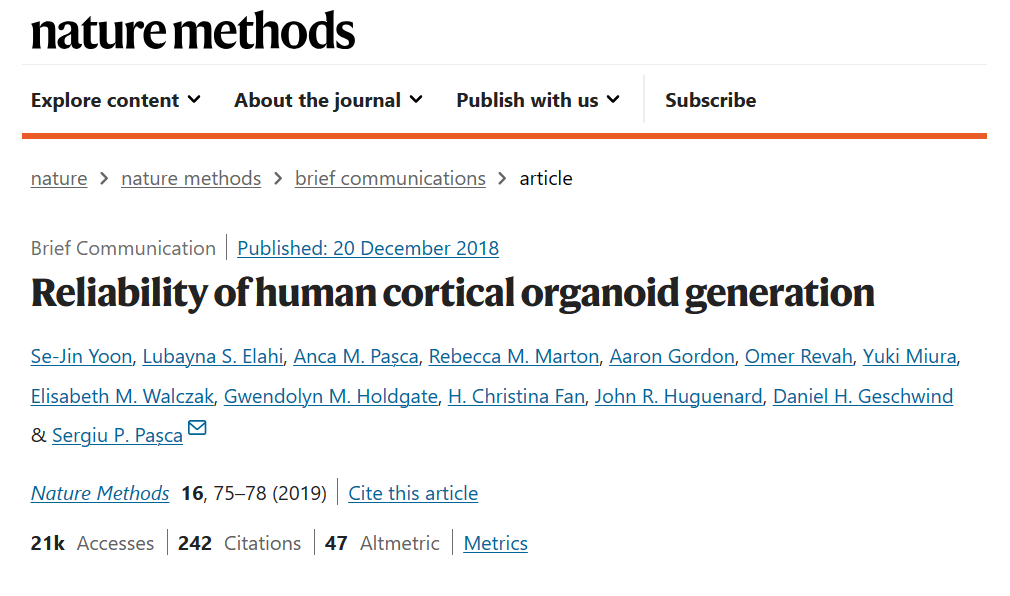Select author Lubayna S. Elahi
The height and width of the screenshot is (596, 1010).
click(213, 356)
